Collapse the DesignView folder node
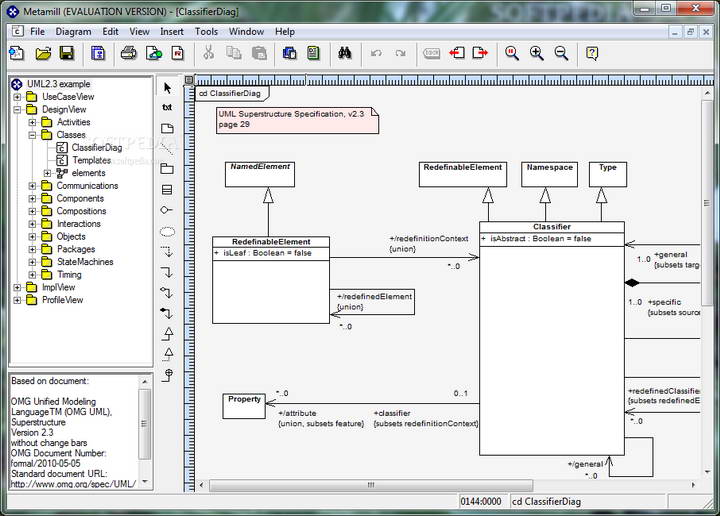Viewport: 720px width, 516px height. point(17,110)
